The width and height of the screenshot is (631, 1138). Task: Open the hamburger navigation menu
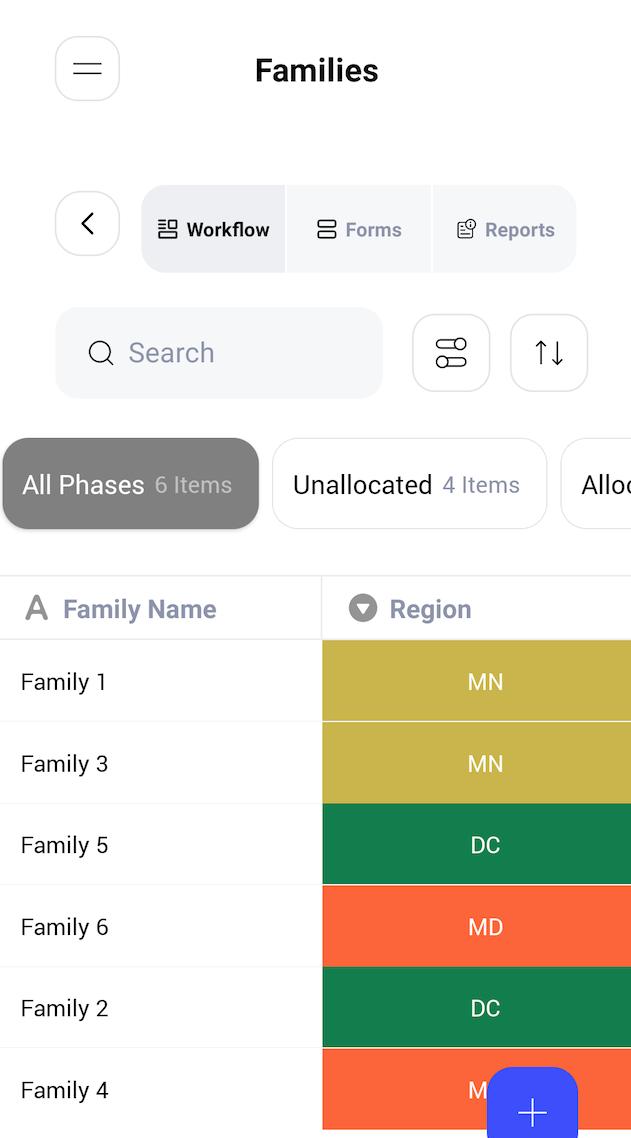point(87,68)
